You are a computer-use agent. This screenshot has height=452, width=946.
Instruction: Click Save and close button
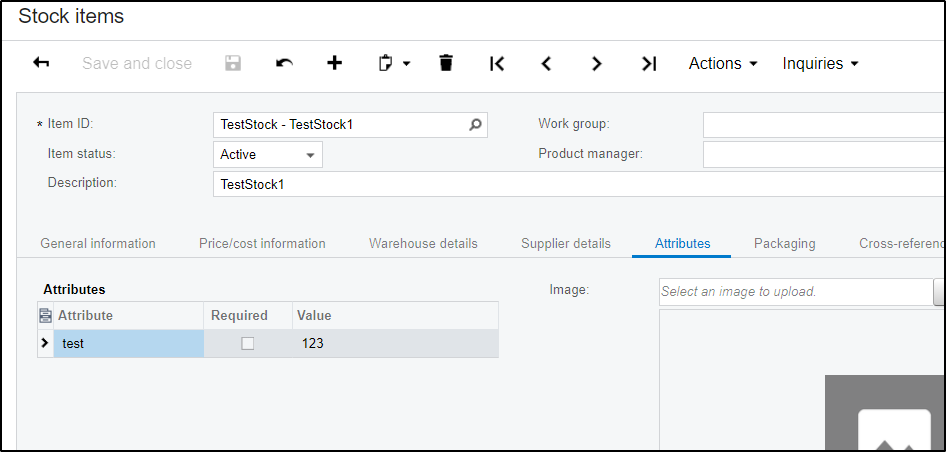pyautogui.click(x=137, y=63)
